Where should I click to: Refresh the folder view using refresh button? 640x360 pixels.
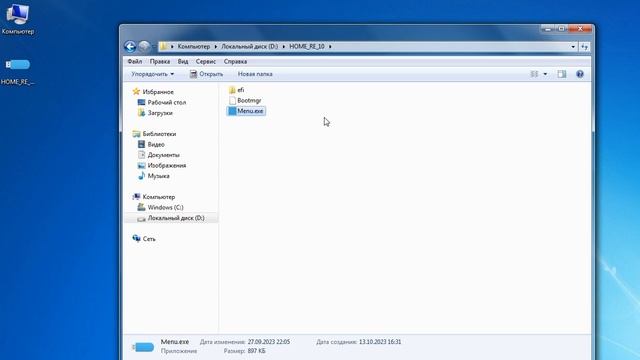[x=584, y=47]
